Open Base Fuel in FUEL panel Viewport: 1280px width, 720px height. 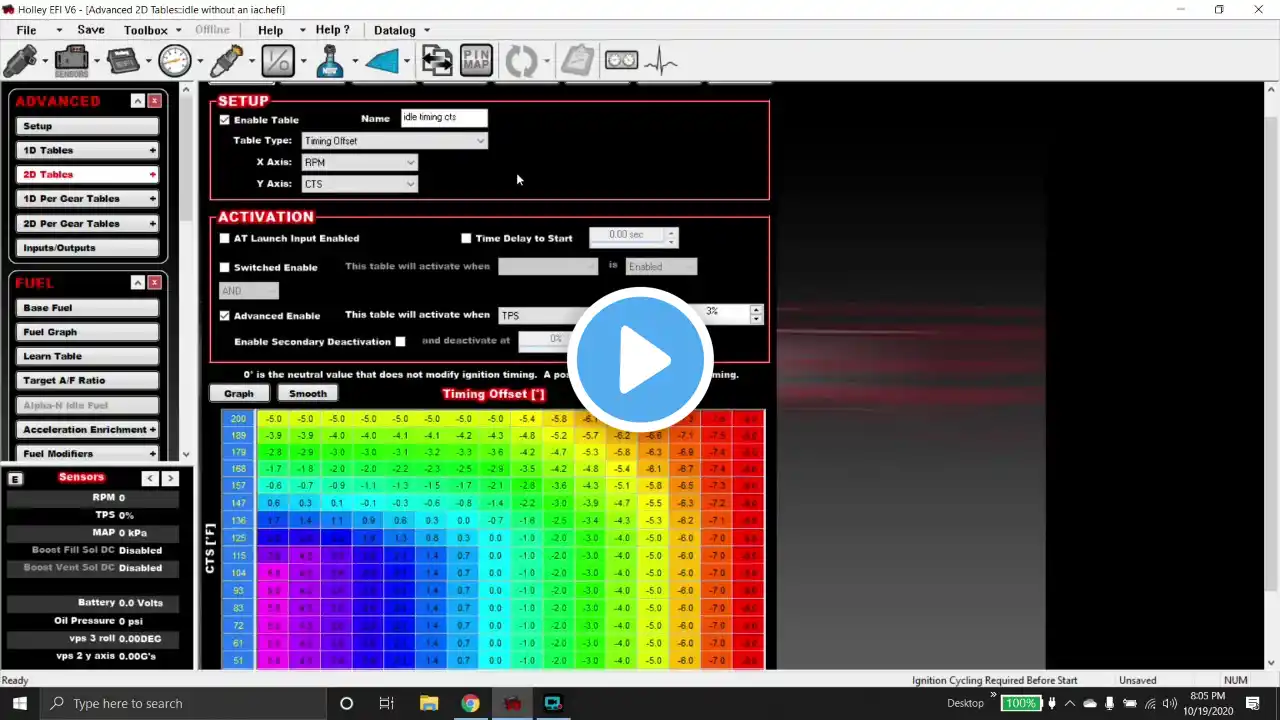87,308
